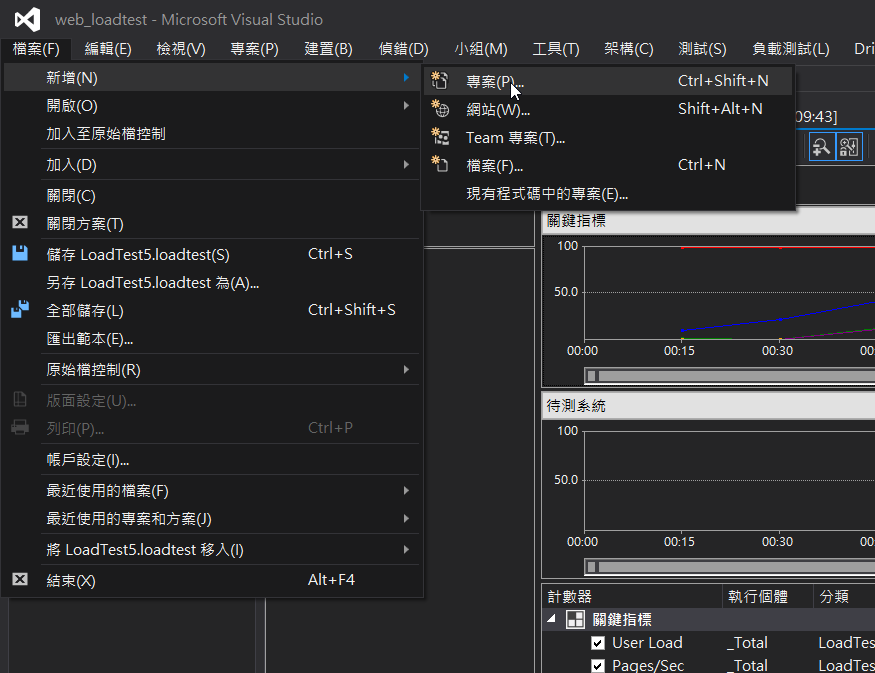Toggle the User Load counter checkbox

coord(598,643)
